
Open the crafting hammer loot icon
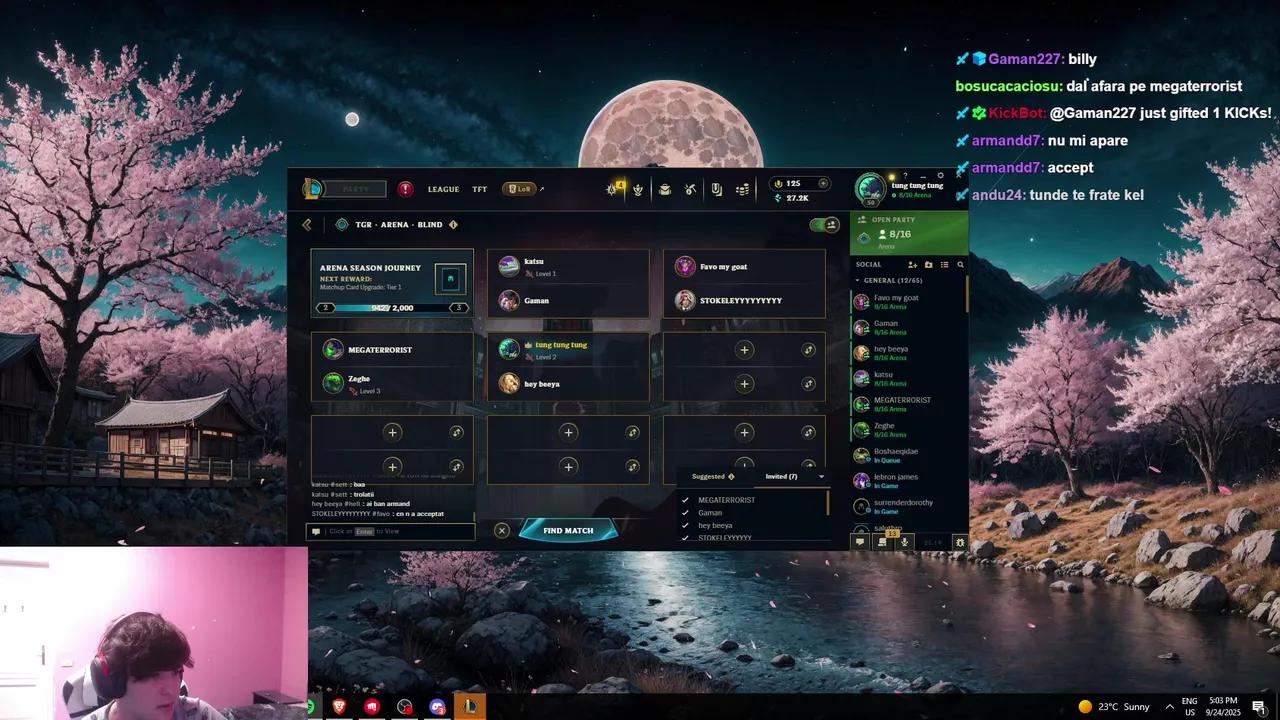point(690,189)
